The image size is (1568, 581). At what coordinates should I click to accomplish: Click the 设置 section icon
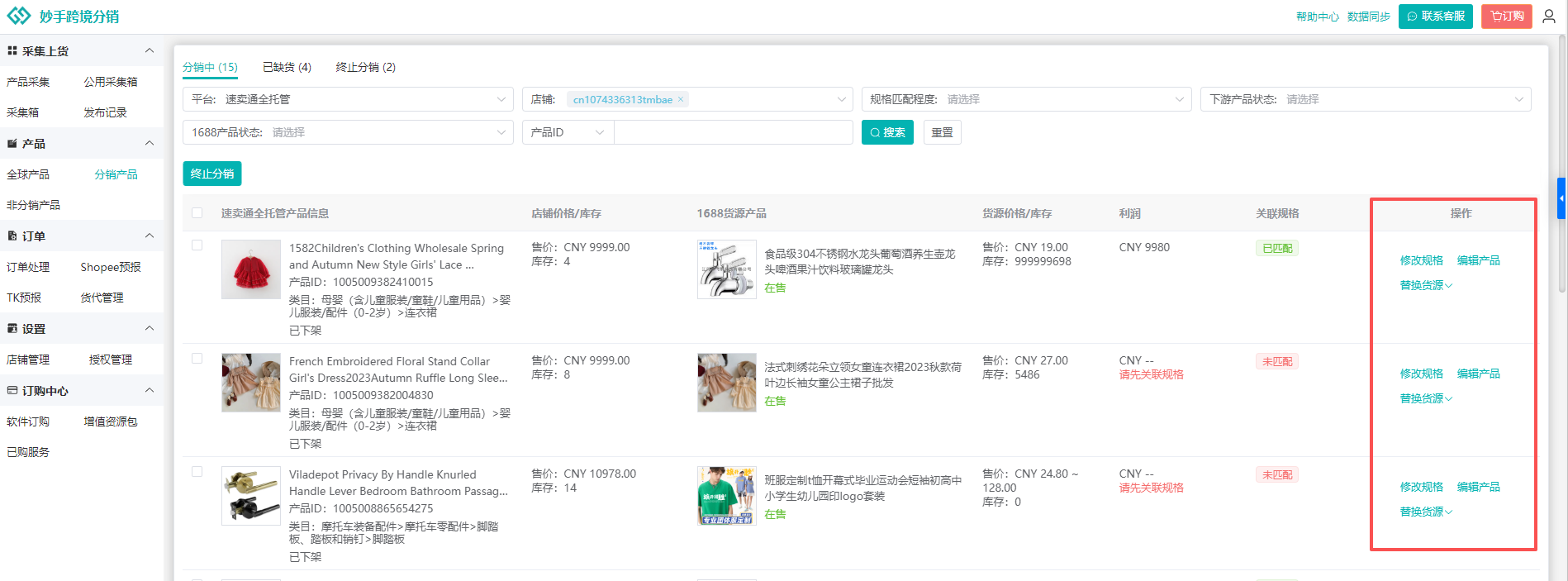[12, 329]
